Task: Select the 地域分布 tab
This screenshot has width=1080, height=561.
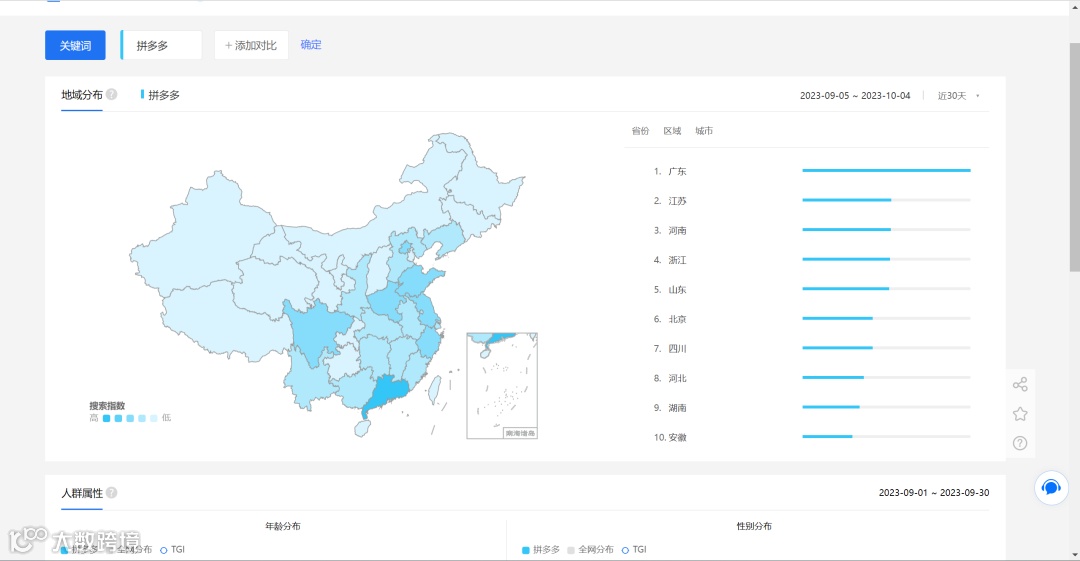Action: click(x=82, y=95)
